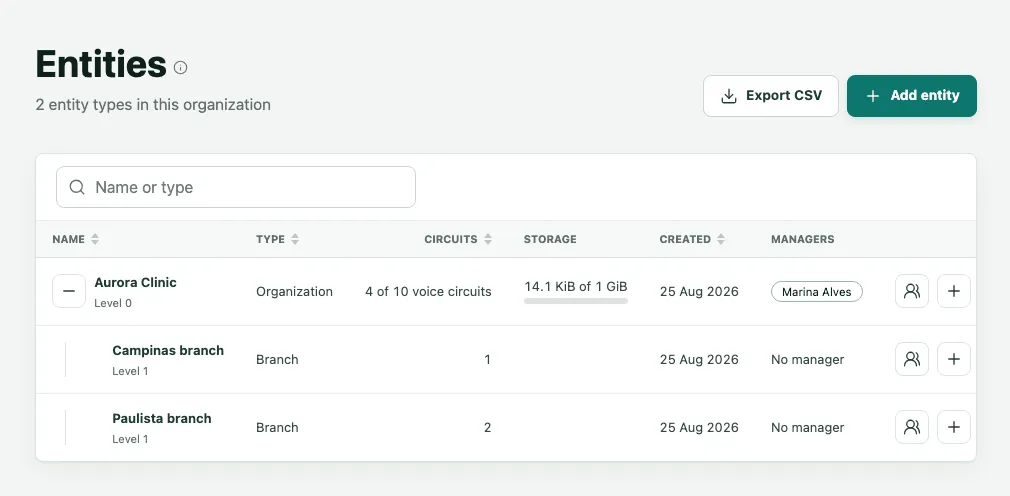
Task: Focus the Name or type search field
Action: tap(236, 187)
